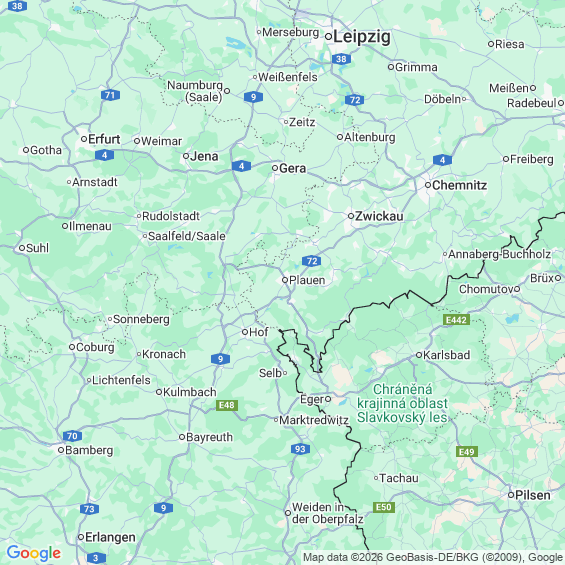Click the Zwickau city label
565x565 pixels.
(379, 216)
